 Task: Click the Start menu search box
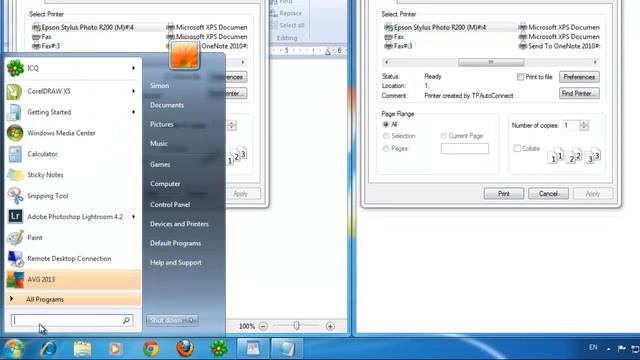[71, 320]
